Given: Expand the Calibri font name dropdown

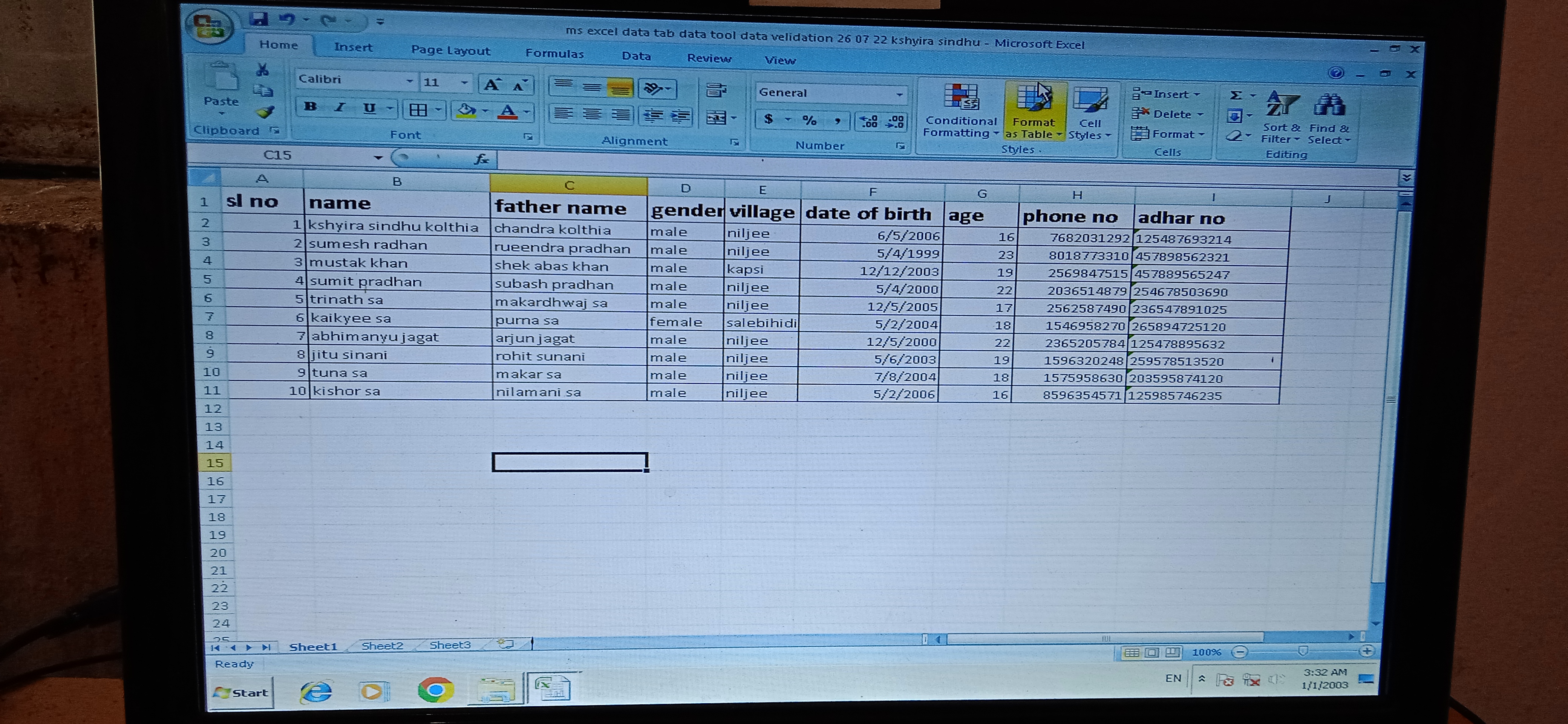Looking at the screenshot, I should [x=410, y=81].
